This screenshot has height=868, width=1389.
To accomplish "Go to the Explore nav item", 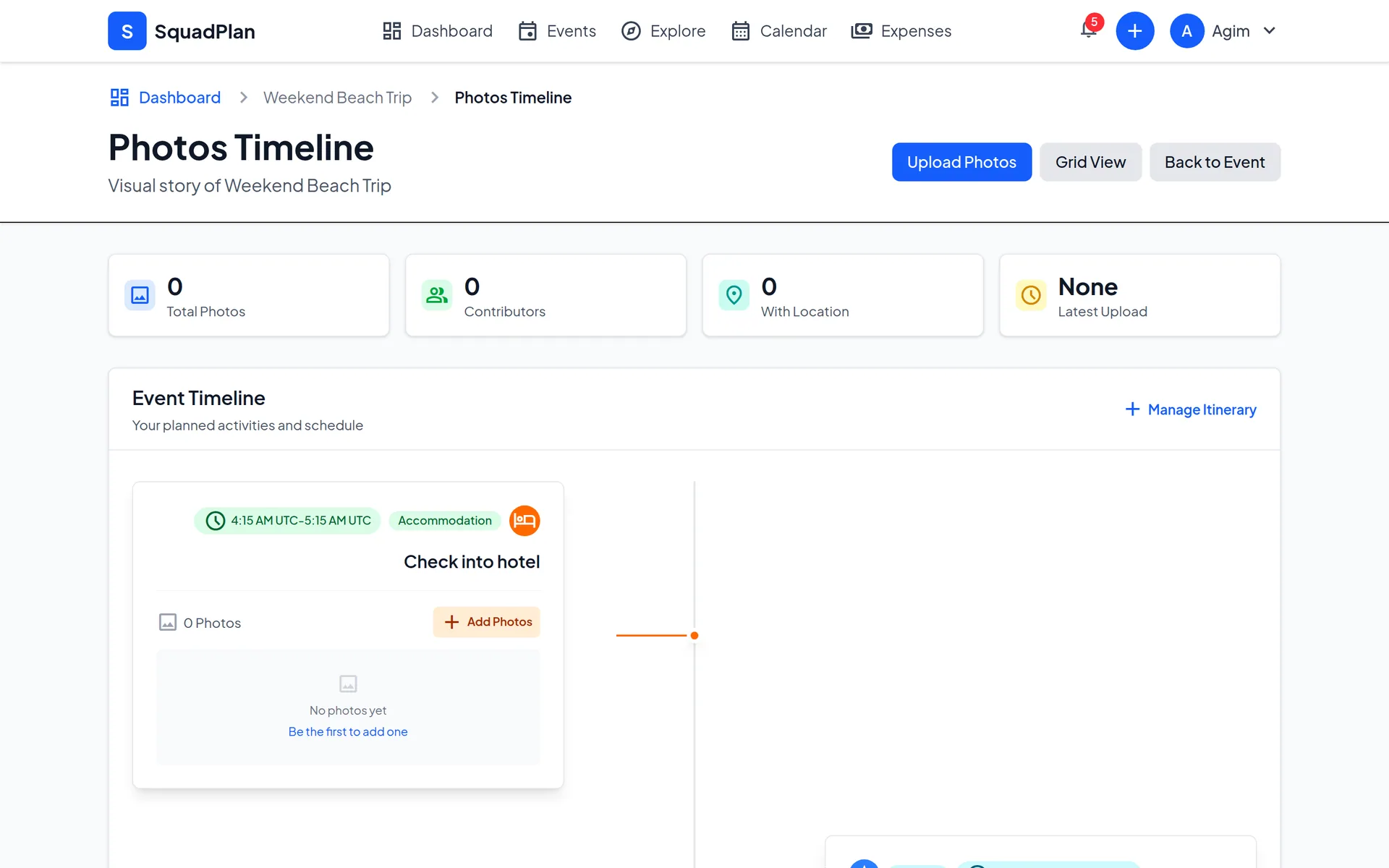I will point(663,31).
